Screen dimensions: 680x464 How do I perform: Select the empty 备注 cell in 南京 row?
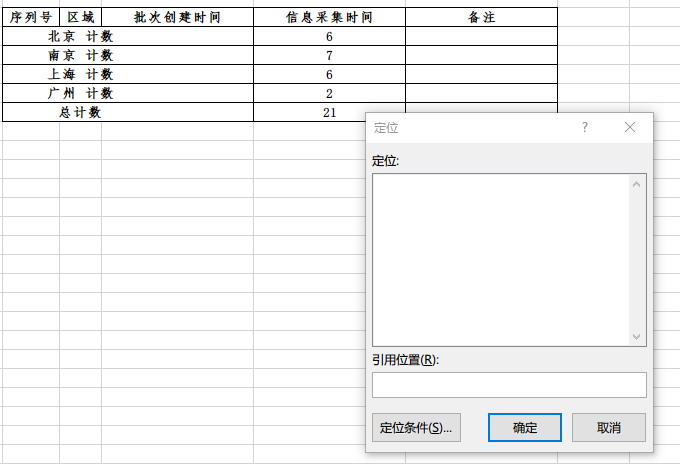481,56
